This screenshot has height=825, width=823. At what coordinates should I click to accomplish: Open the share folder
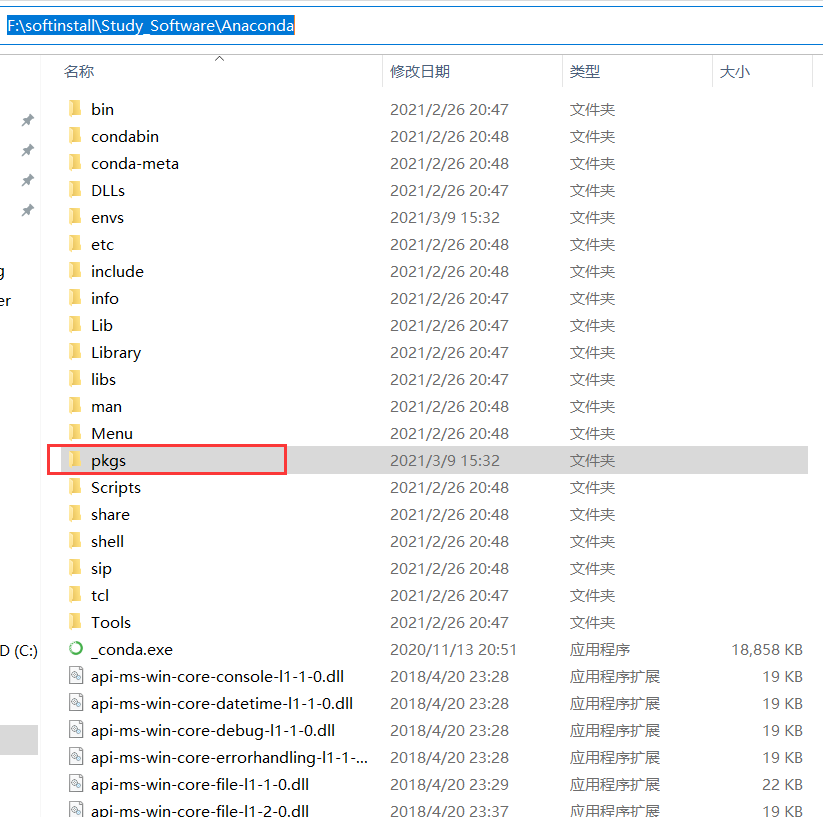pyautogui.click(x=110, y=514)
